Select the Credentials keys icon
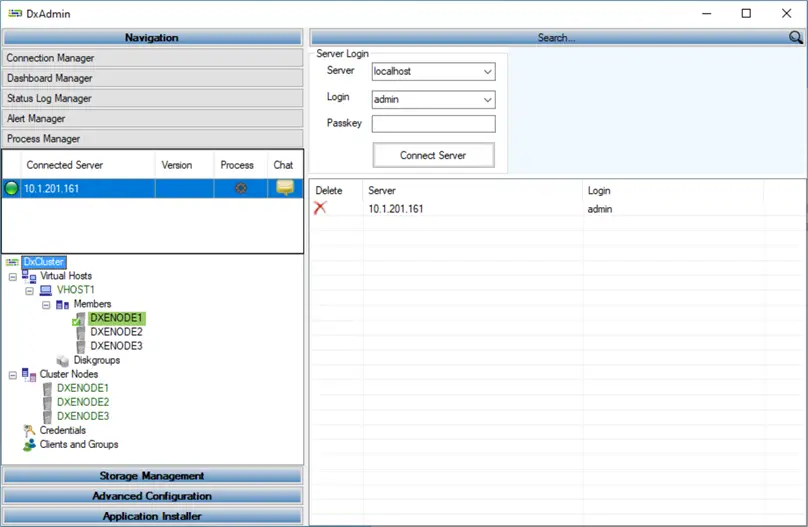The height and width of the screenshot is (527, 808). click(x=29, y=430)
